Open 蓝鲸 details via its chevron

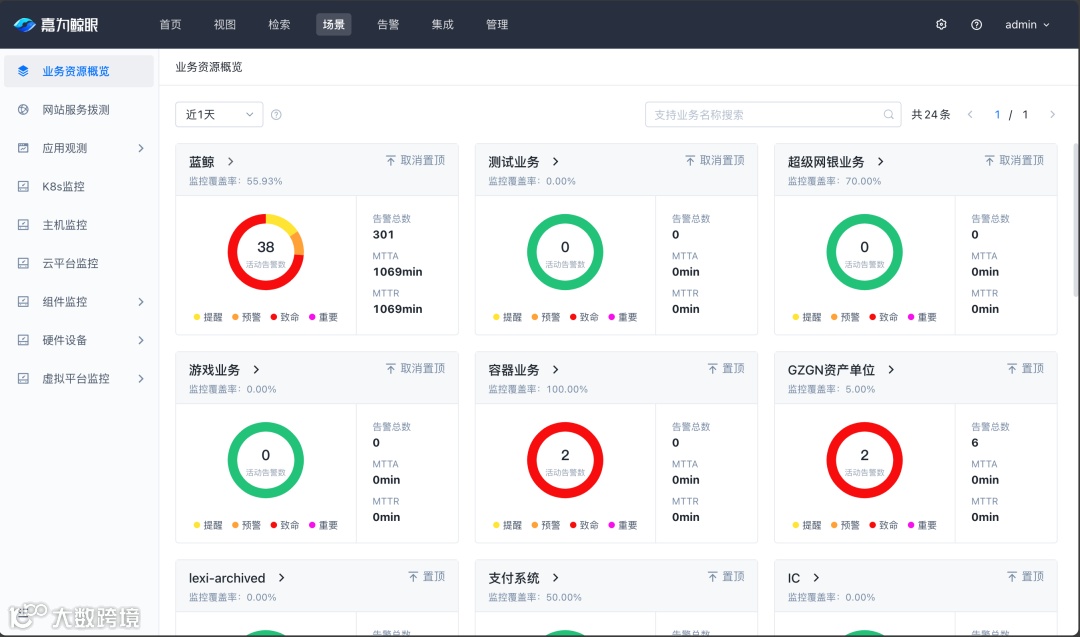coord(231,162)
